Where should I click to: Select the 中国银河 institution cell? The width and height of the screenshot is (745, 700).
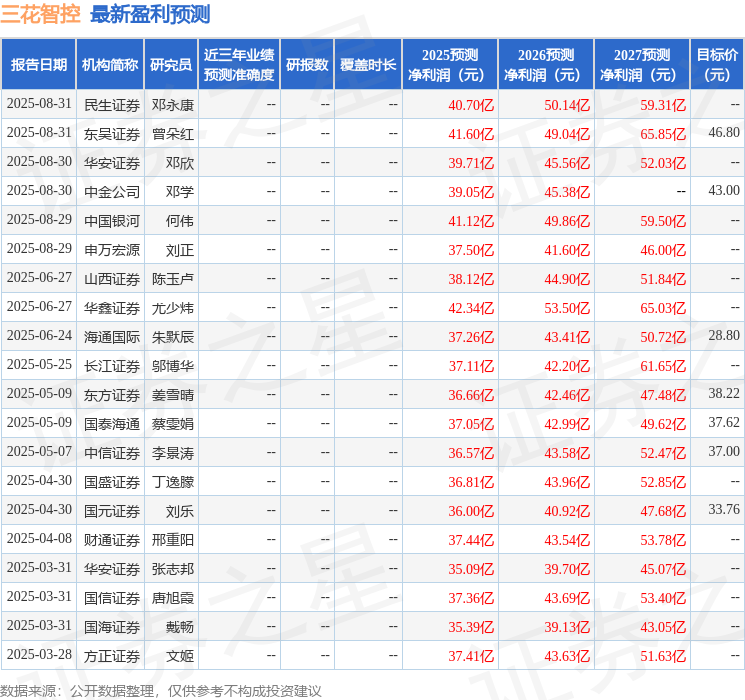coord(112,221)
